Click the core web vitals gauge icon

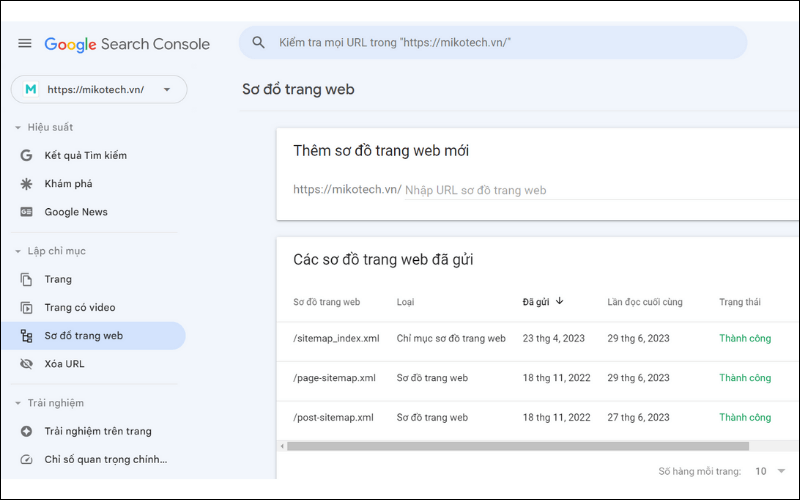(26, 460)
